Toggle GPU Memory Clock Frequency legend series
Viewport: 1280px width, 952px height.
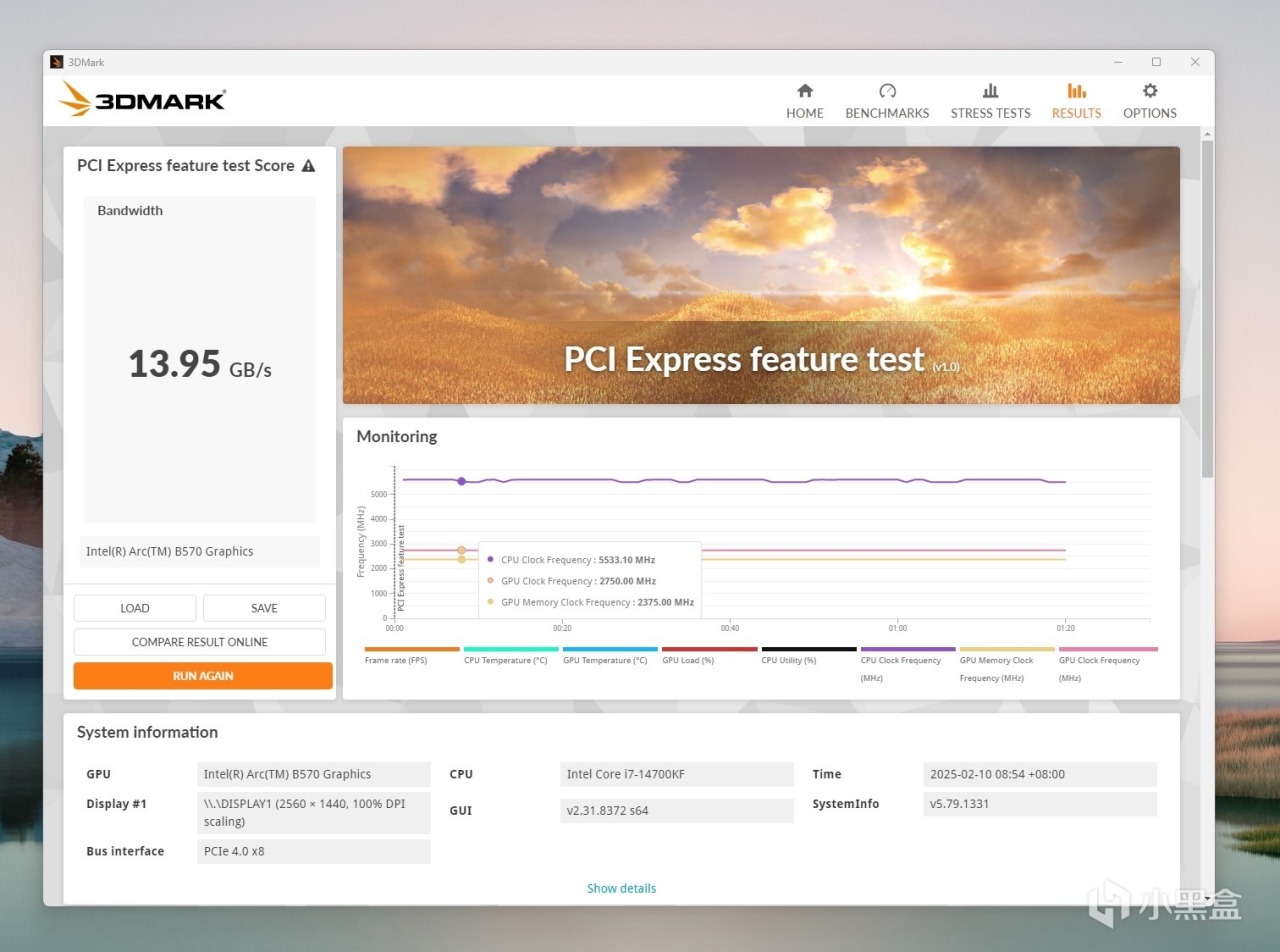coord(1007,665)
